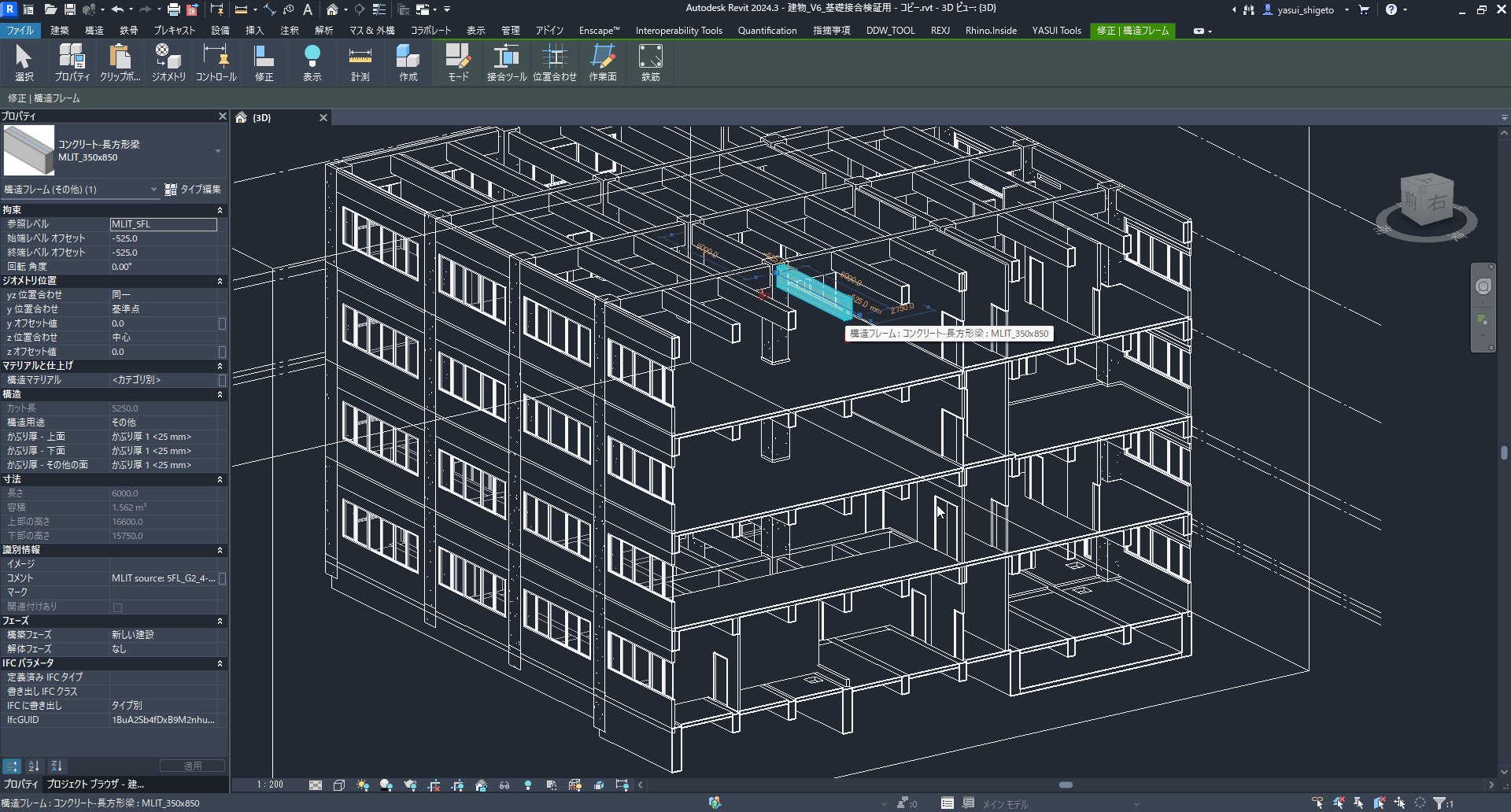The height and width of the screenshot is (812, 1511).
Task: Open the ファイル file tab
Action: [20, 31]
